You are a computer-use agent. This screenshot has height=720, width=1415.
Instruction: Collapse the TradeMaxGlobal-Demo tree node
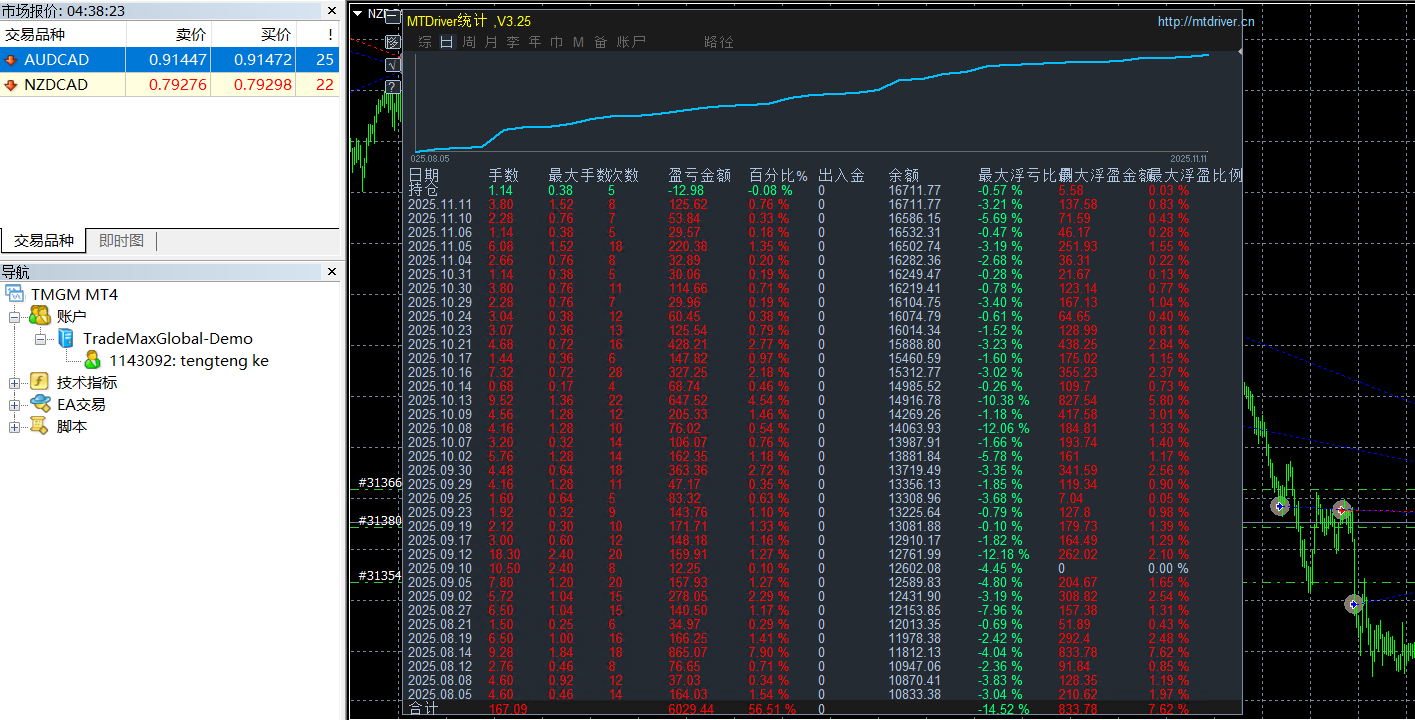pyautogui.click(x=40, y=338)
